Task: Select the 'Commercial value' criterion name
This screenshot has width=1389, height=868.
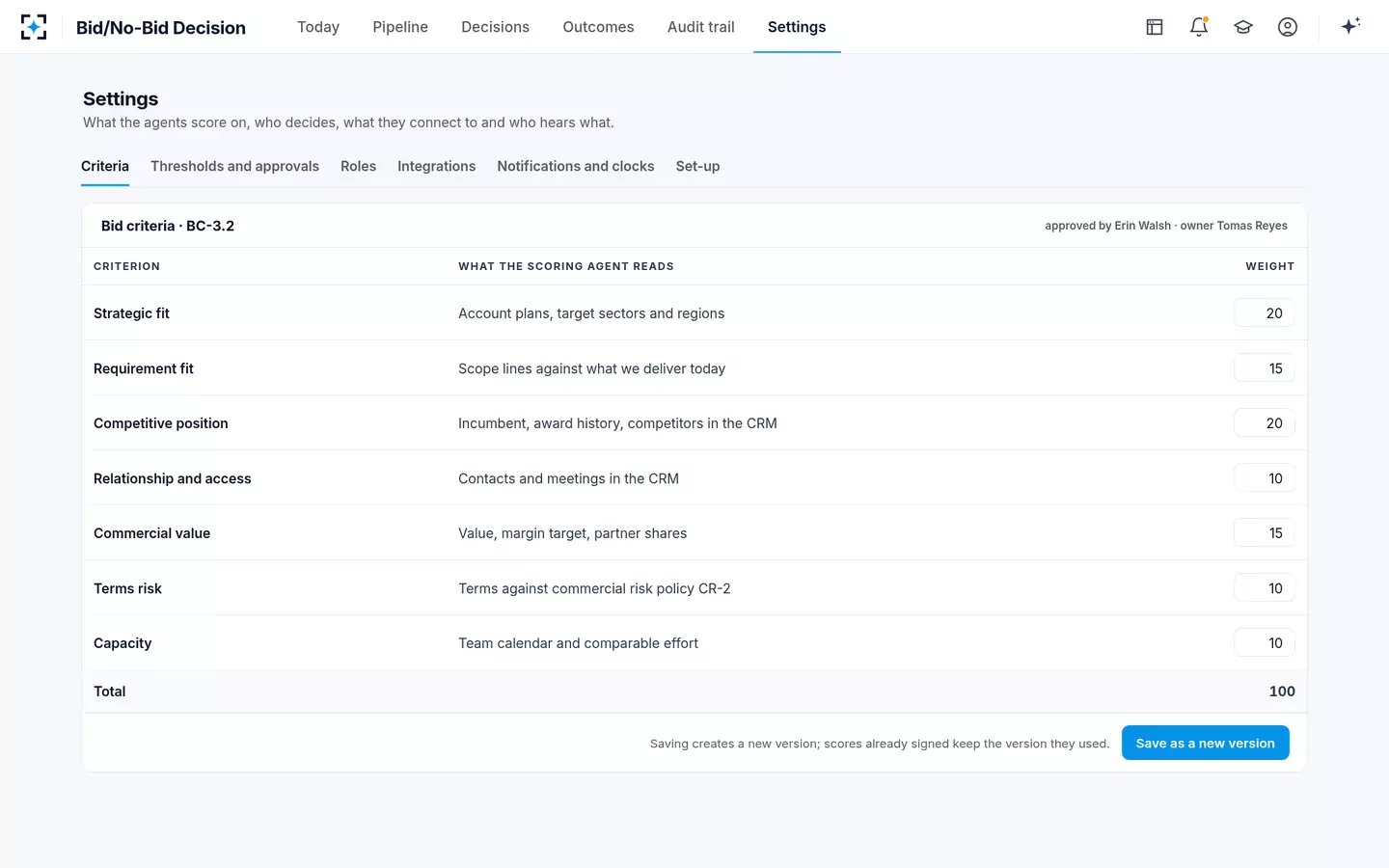Action: 151,533
